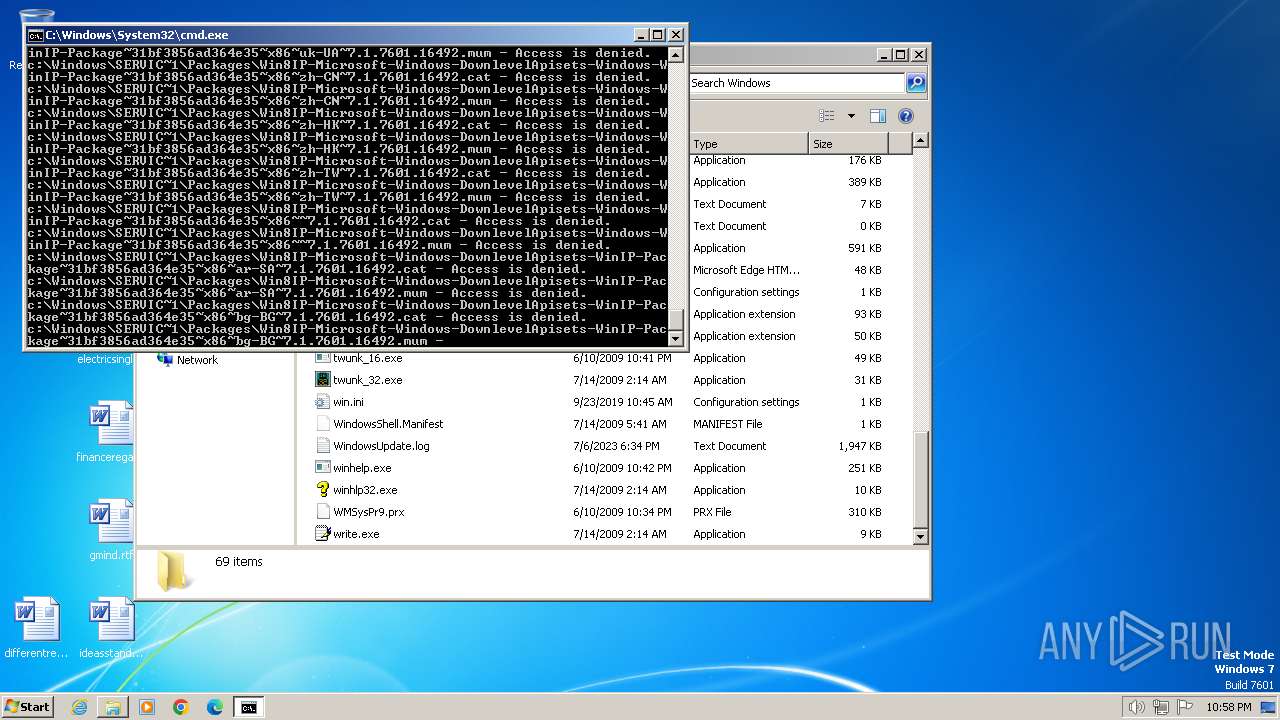
Task: Maximize the Explorer window
Action: click(900, 55)
